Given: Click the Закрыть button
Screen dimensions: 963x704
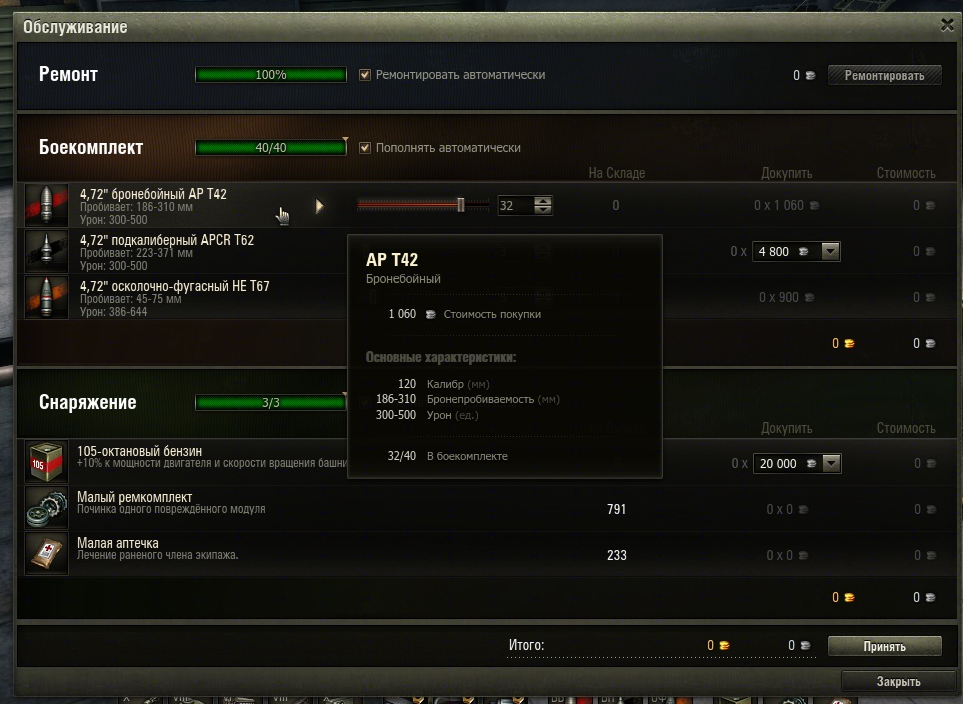Looking at the screenshot, I should [x=899, y=681].
